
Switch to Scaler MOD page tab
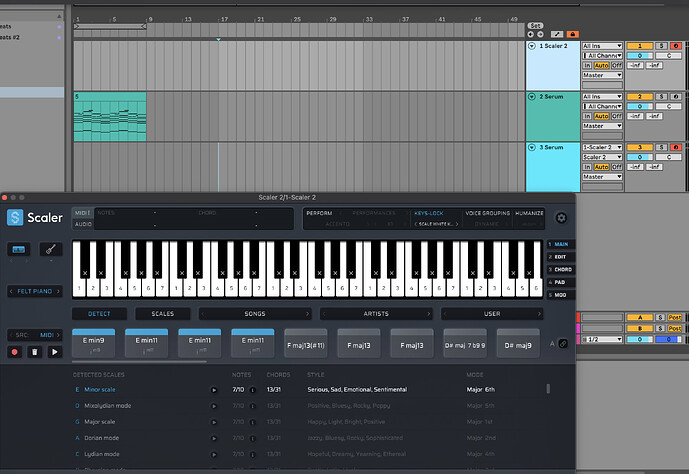tap(561, 295)
